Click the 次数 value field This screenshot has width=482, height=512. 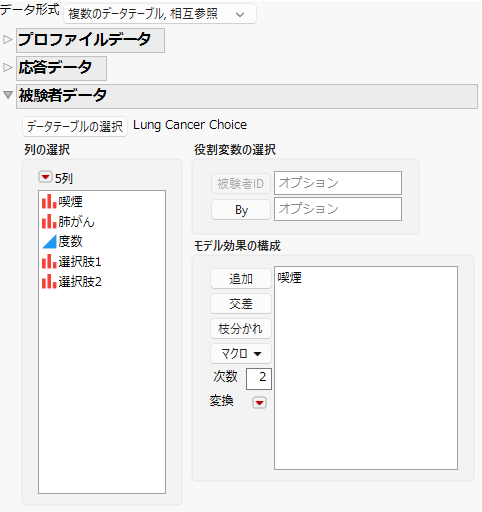(259, 379)
